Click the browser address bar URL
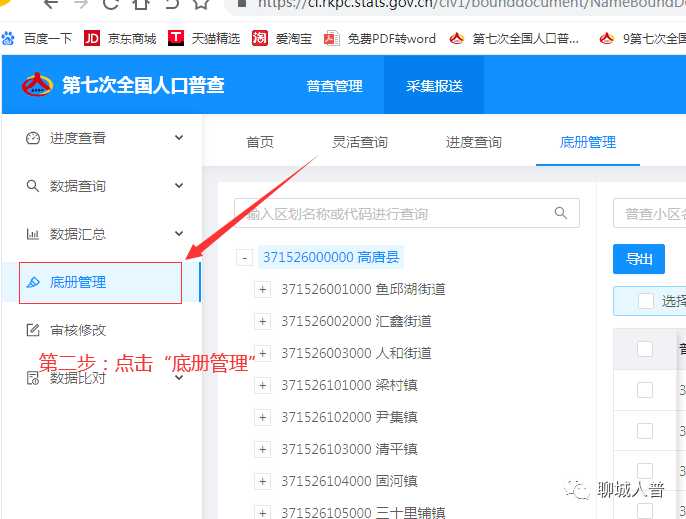The width and height of the screenshot is (686, 519). [x=471, y=4]
